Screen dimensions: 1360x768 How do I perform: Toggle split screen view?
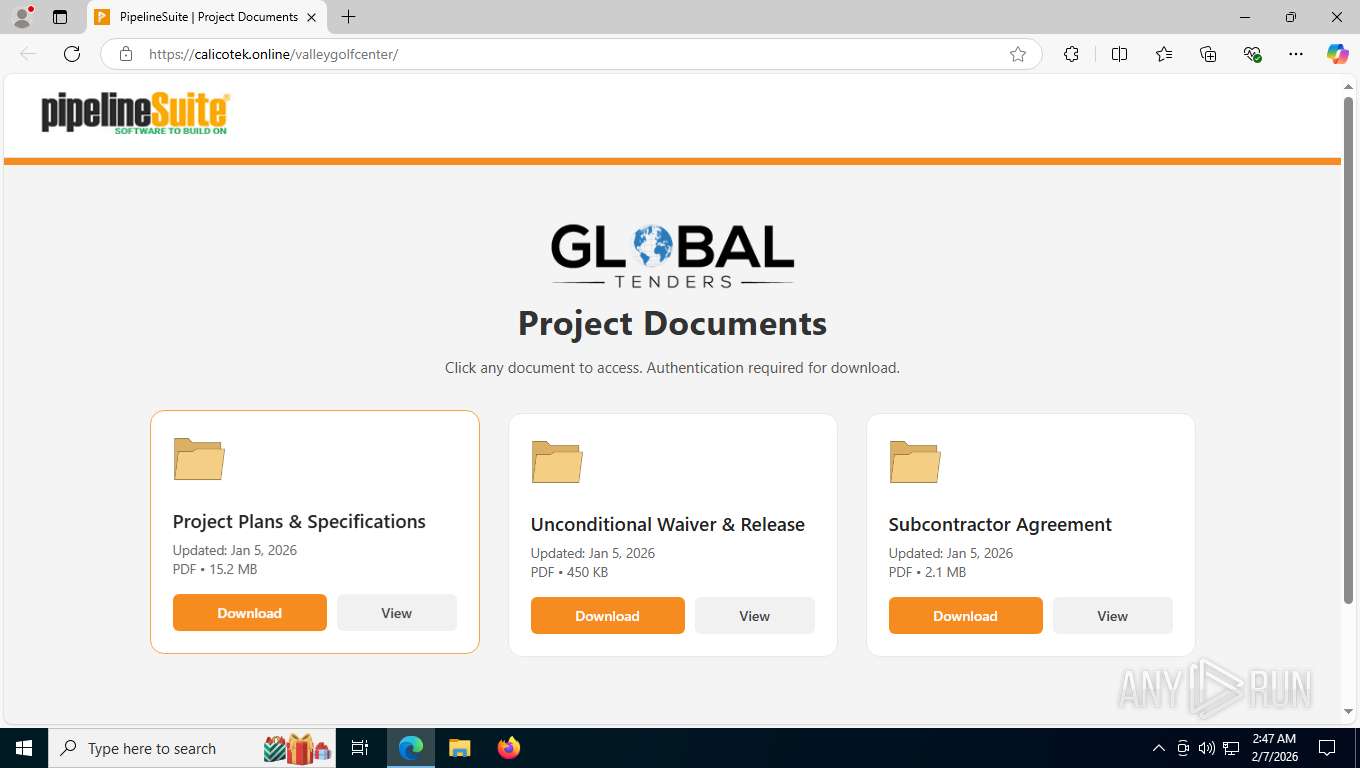[1119, 54]
